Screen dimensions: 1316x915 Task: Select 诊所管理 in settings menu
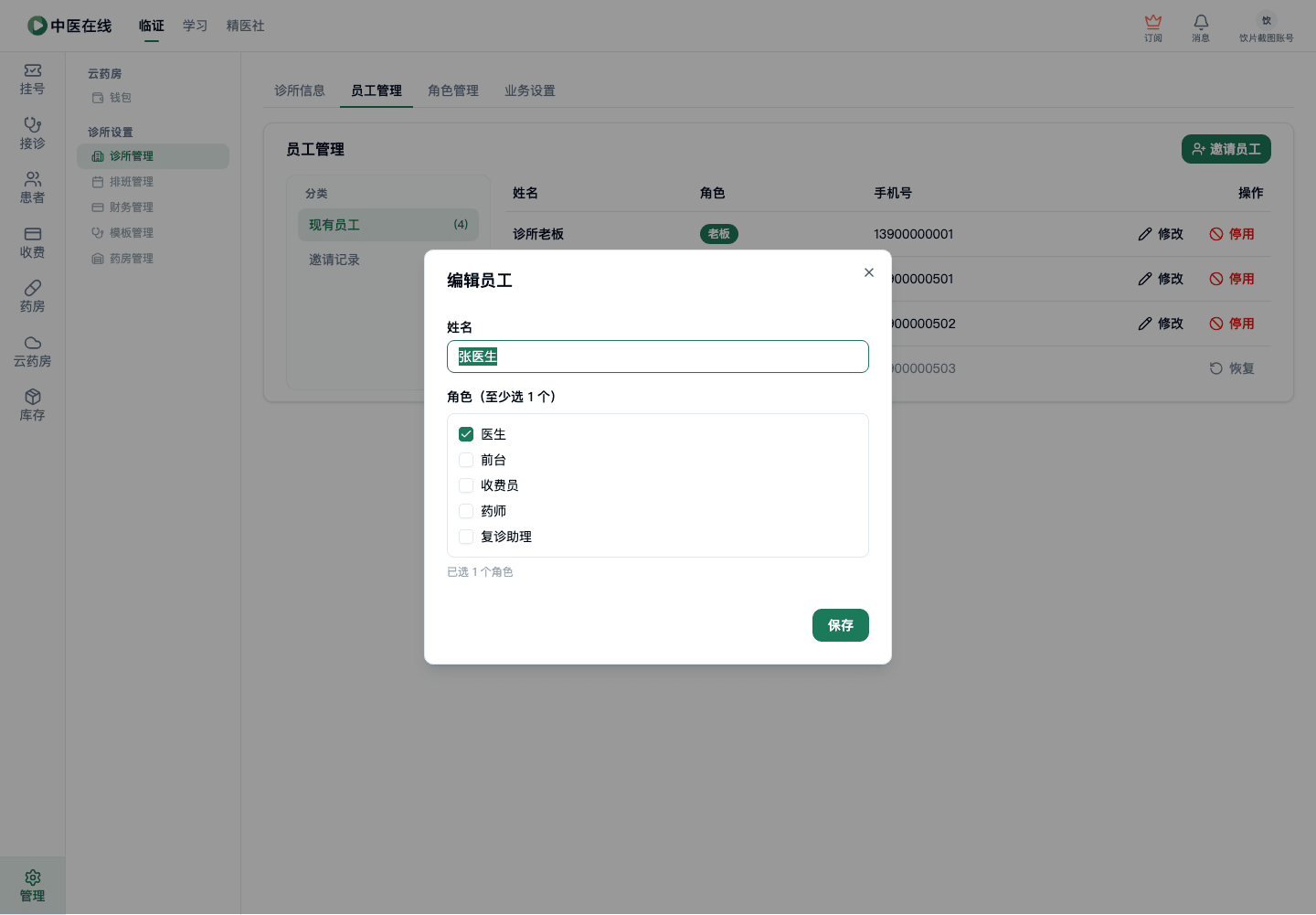tap(153, 156)
